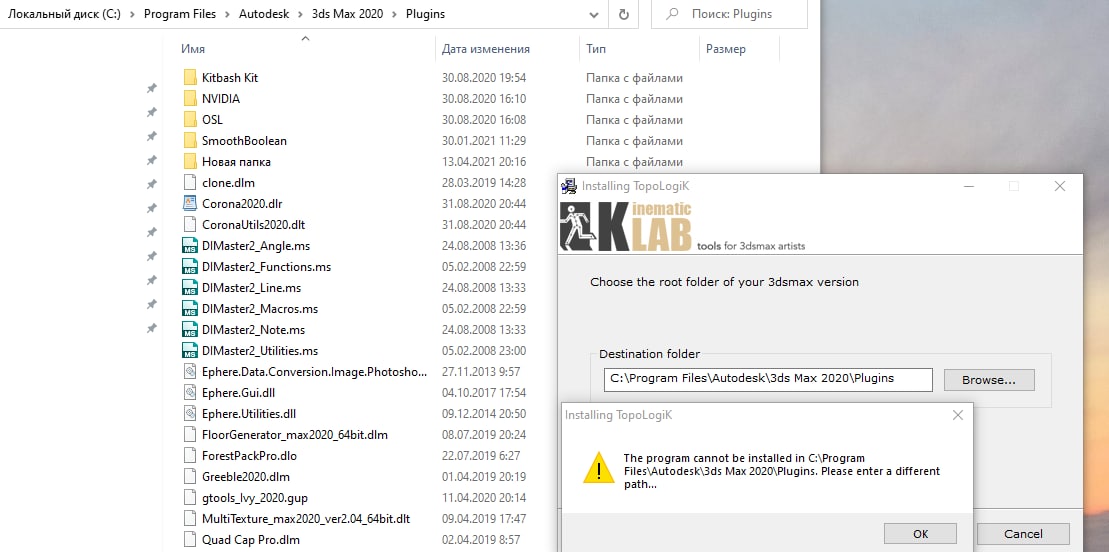Click the clone.dlm date 28.03.2019 14:28
This screenshot has width=1109, height=552.
[484, 183]
